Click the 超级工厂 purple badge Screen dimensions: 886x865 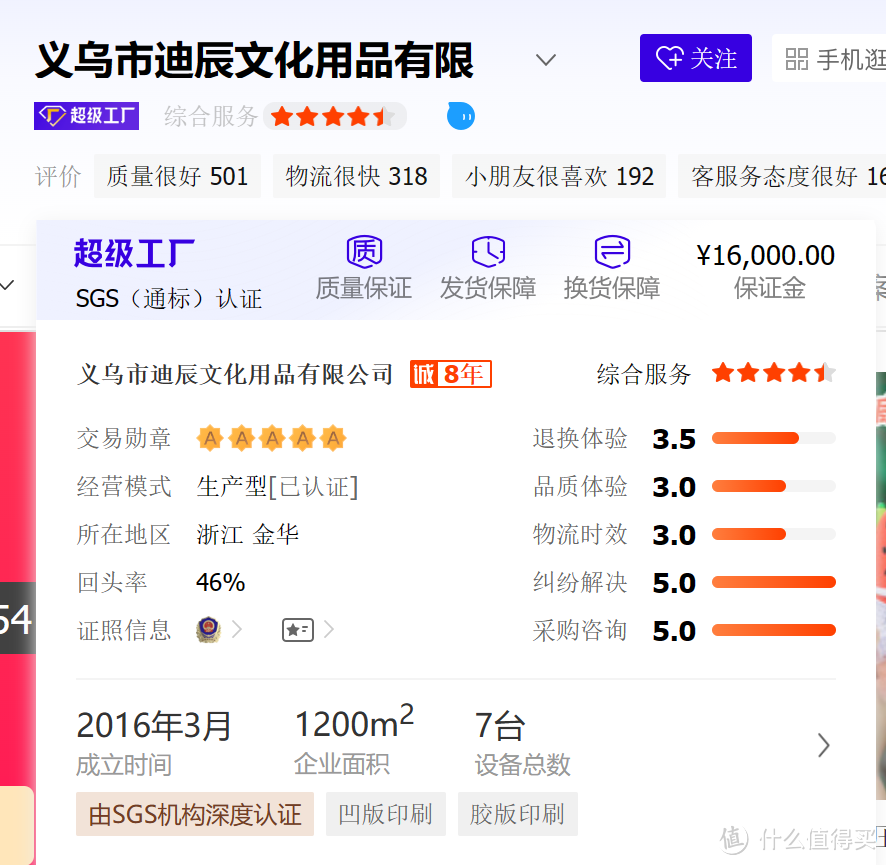pos(86,116)
